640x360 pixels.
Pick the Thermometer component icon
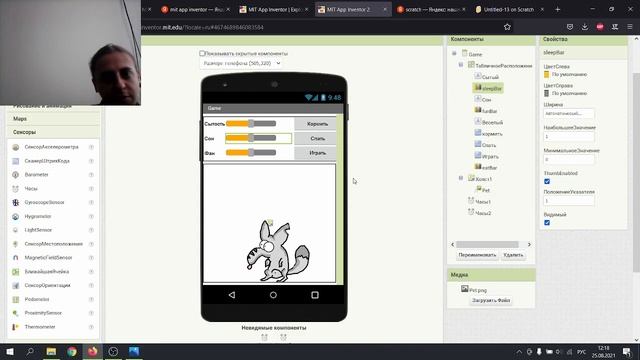pyautogui.click(x=16, y=327)
